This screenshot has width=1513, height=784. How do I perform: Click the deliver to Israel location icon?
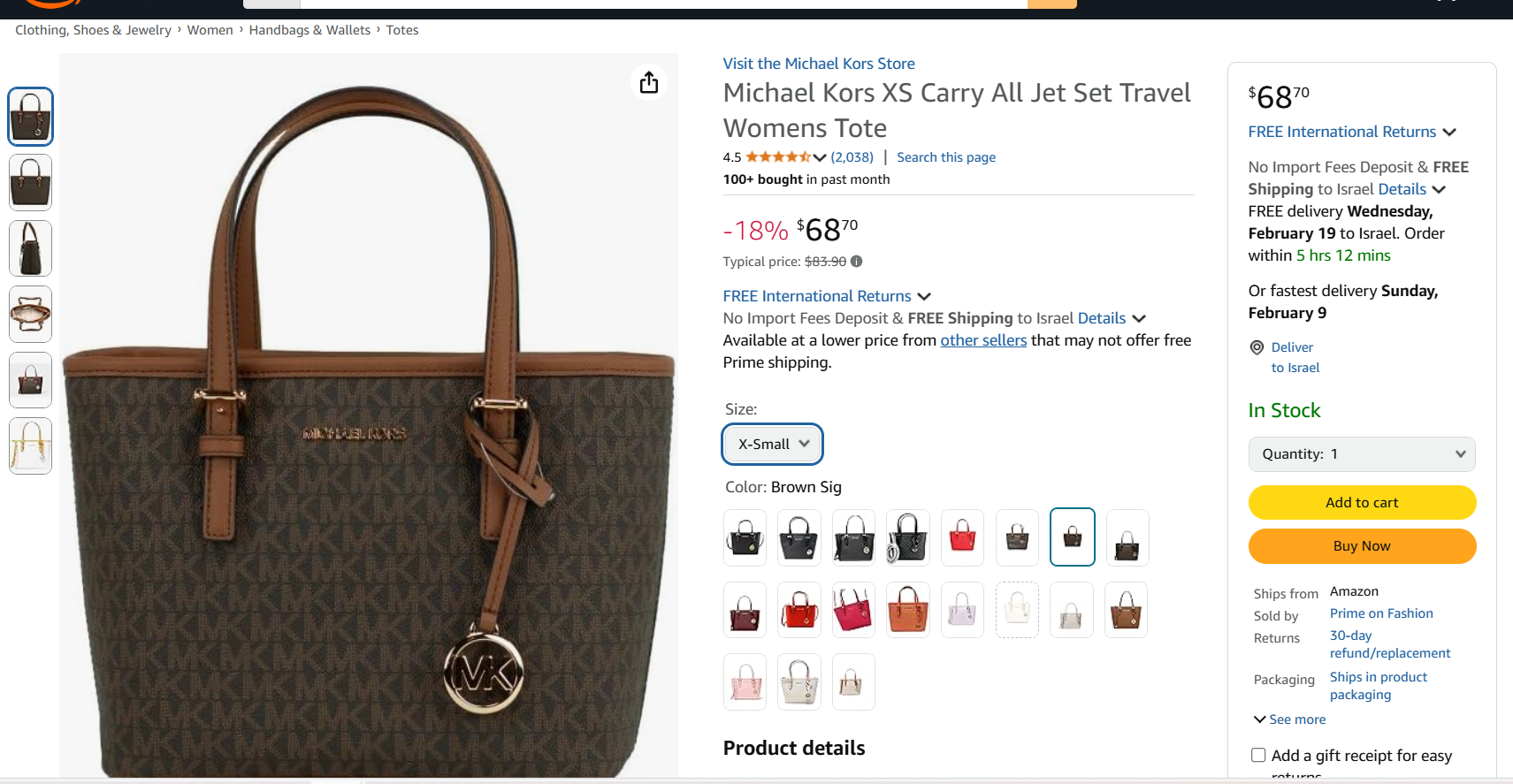click(1257, 348)
